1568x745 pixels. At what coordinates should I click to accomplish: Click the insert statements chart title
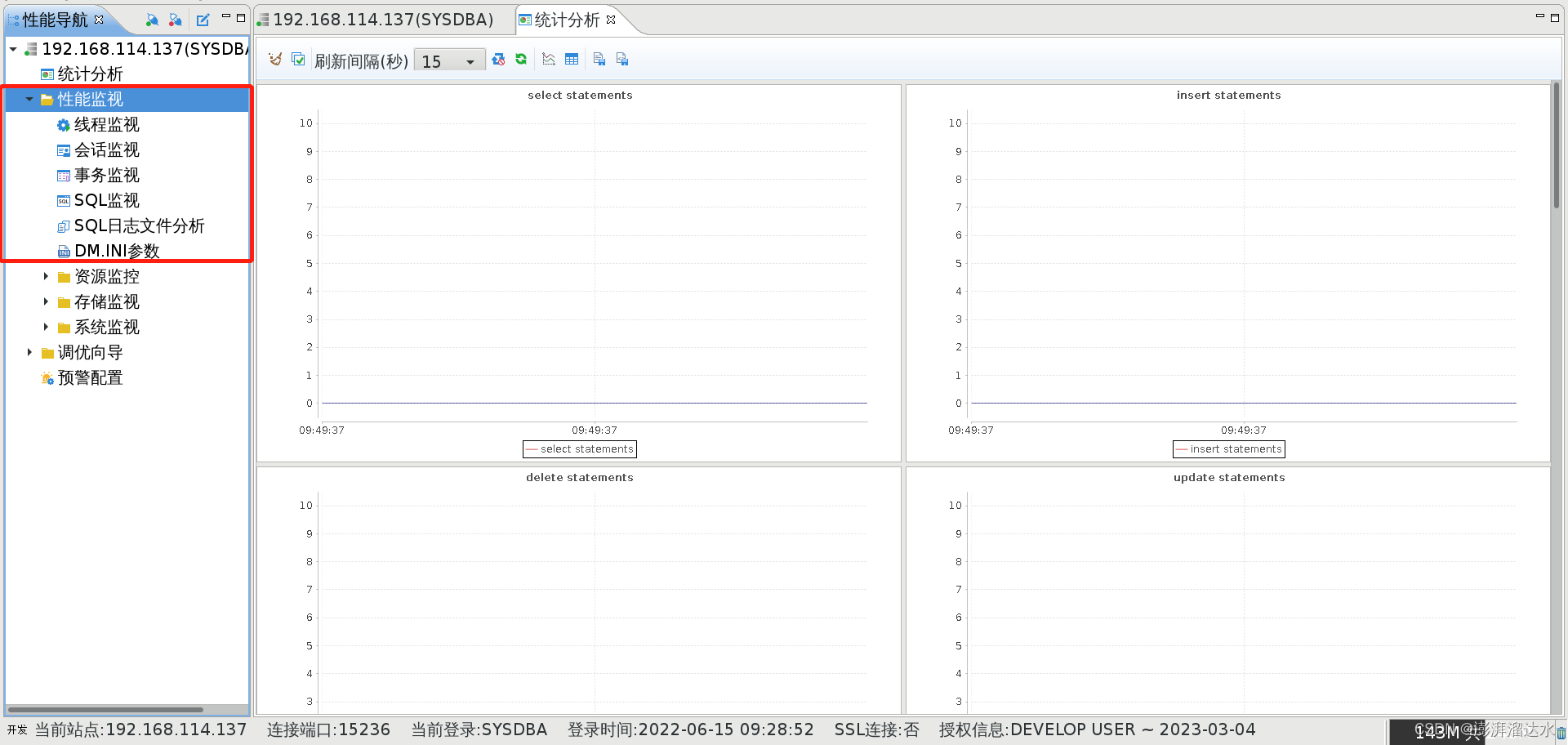(1229, 95)
